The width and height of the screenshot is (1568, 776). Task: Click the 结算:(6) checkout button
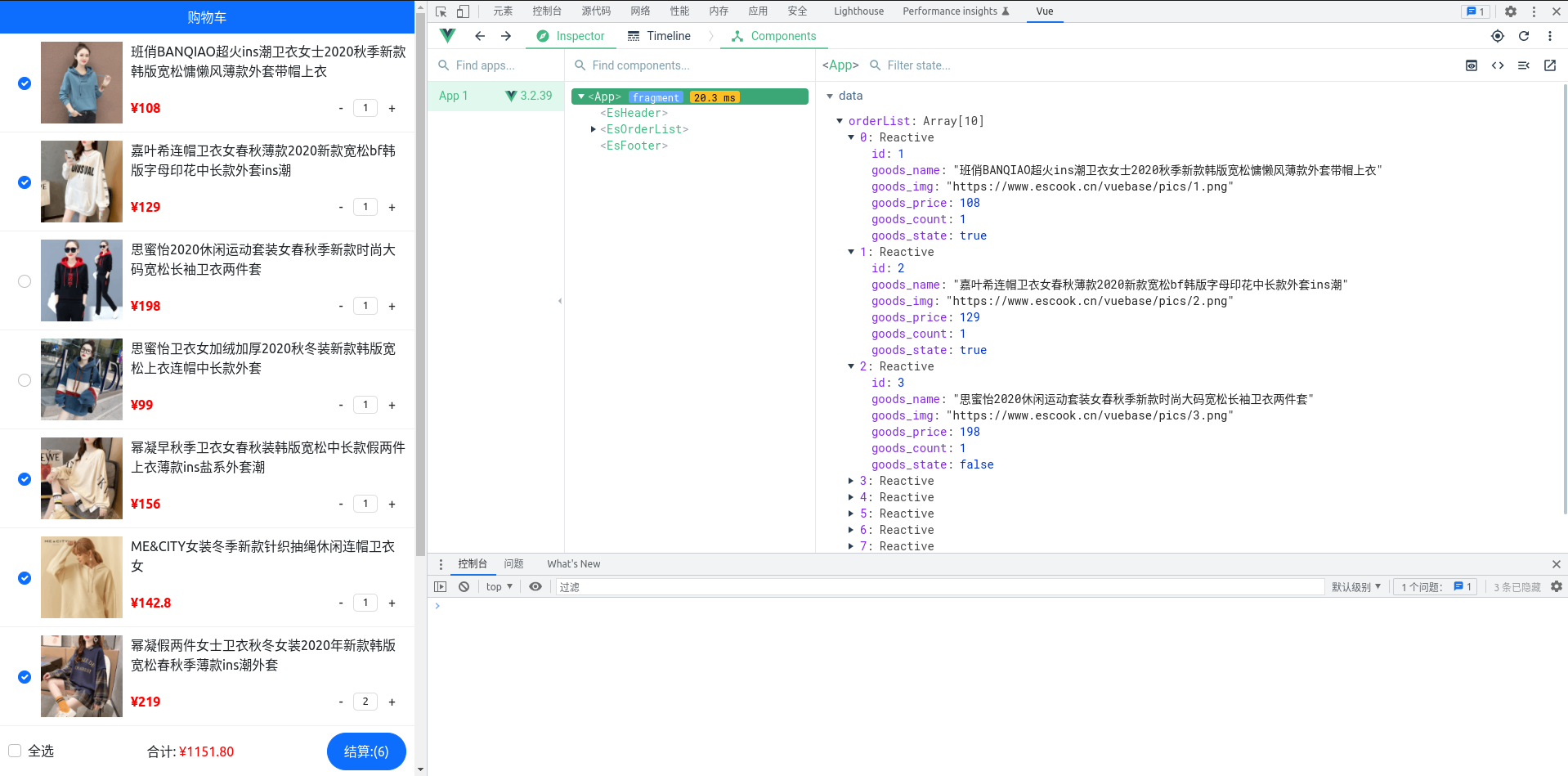coord(366,751)
